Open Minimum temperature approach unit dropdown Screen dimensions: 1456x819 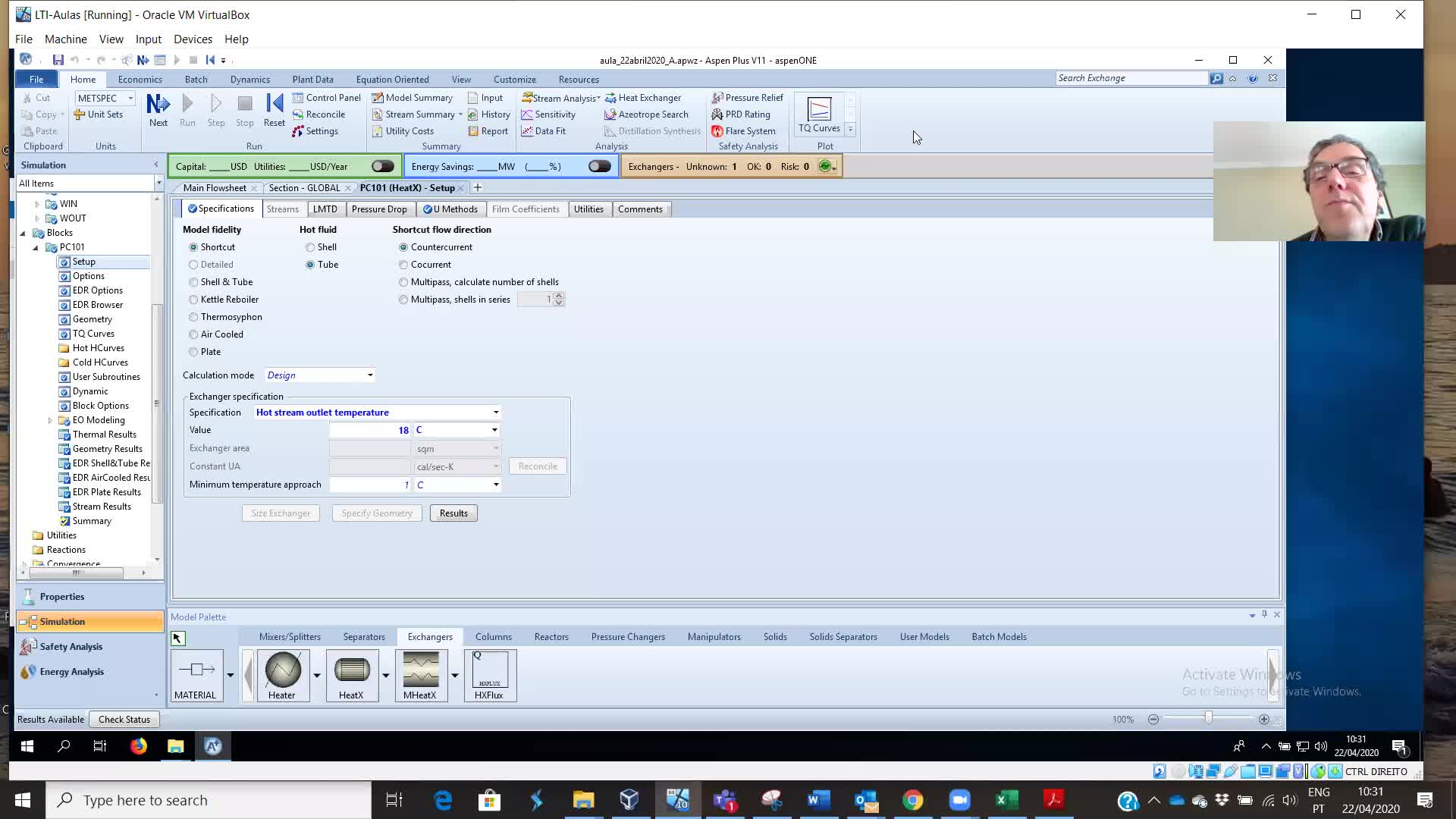click(496, 485)
